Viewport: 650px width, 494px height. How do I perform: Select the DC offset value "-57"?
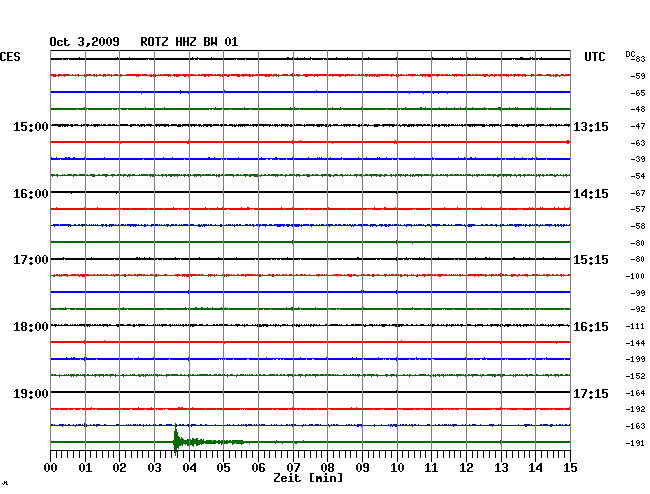point(638,209)
